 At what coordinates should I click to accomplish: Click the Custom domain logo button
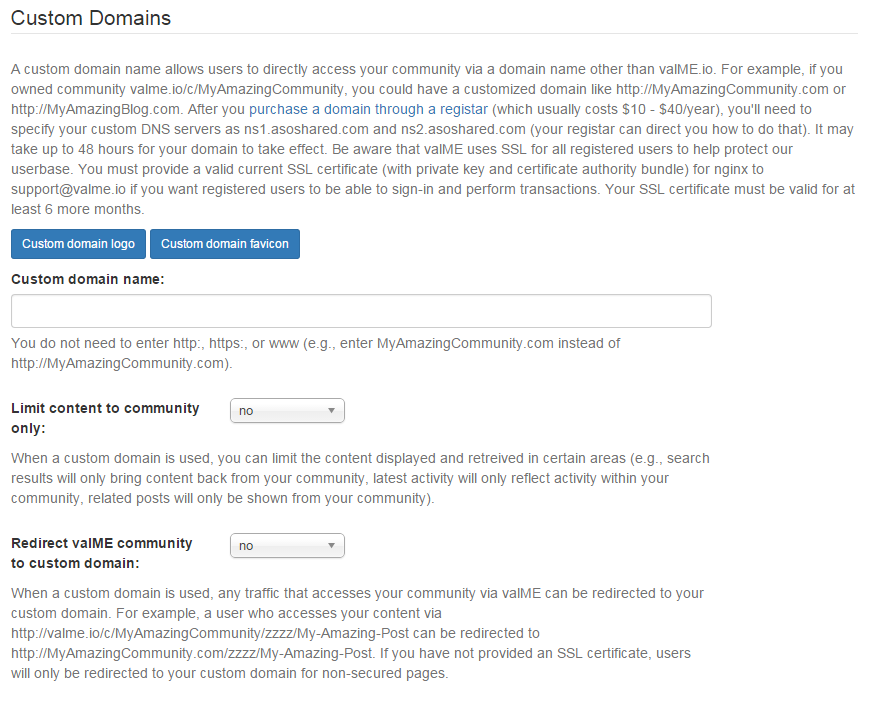[78, 244]
